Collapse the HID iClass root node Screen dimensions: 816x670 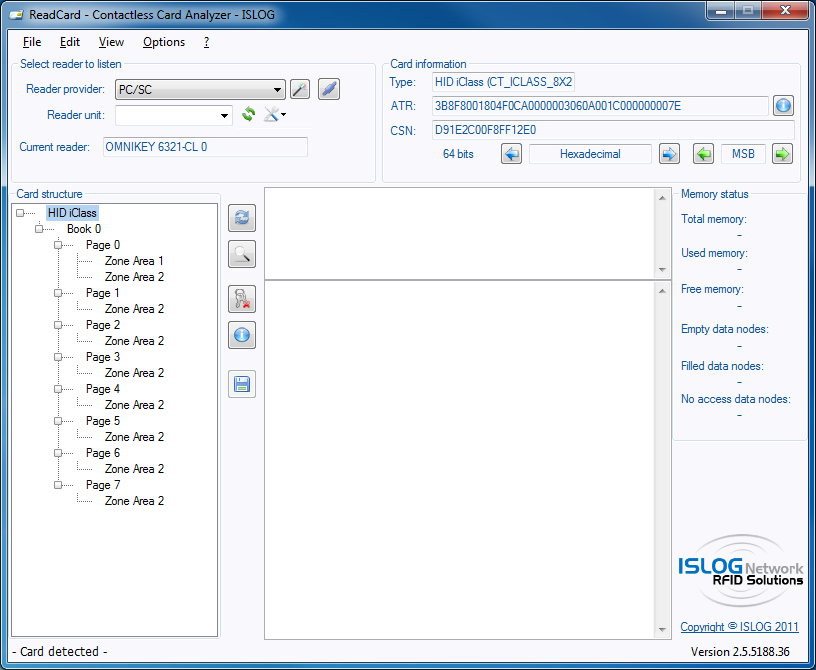(20, 213)
